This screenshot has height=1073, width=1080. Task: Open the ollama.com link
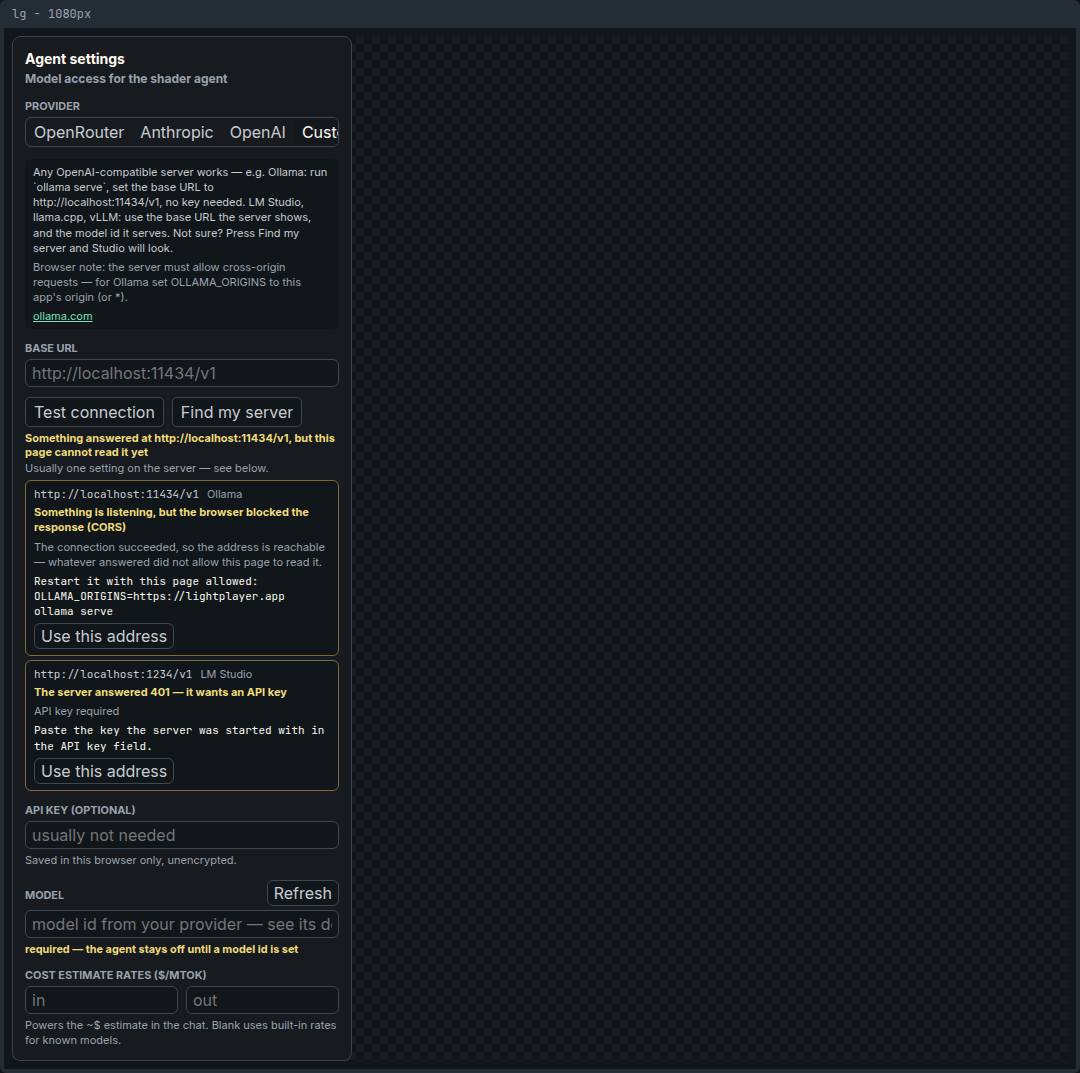63,316
